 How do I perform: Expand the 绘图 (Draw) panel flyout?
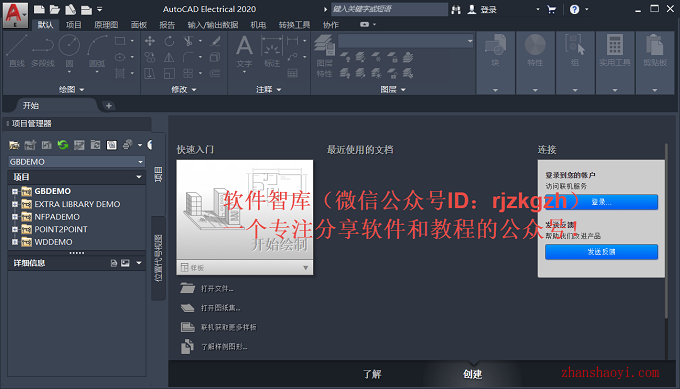pyautogui.click(x=72, y=89)
